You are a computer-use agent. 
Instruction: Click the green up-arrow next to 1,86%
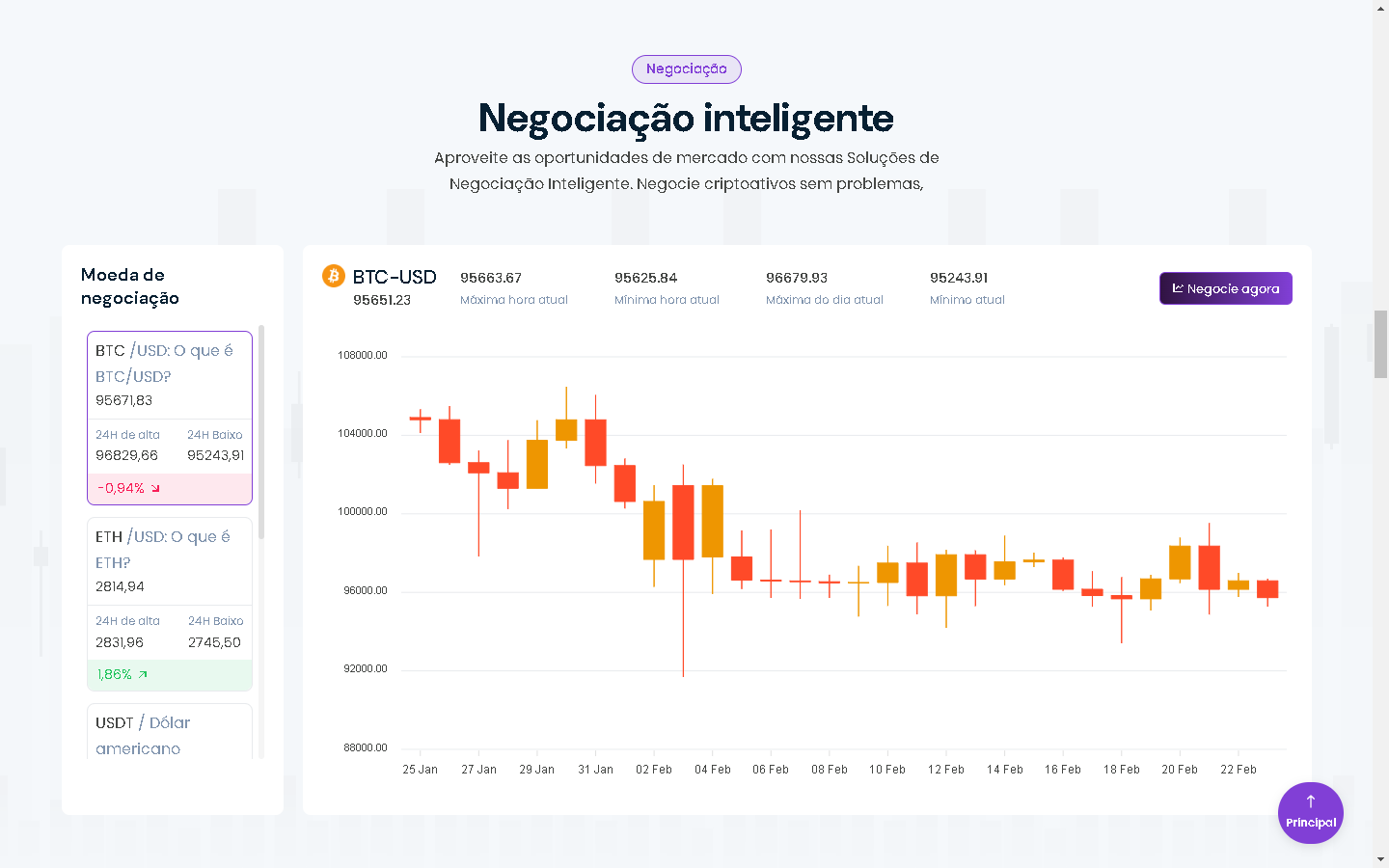coord(143,675)
